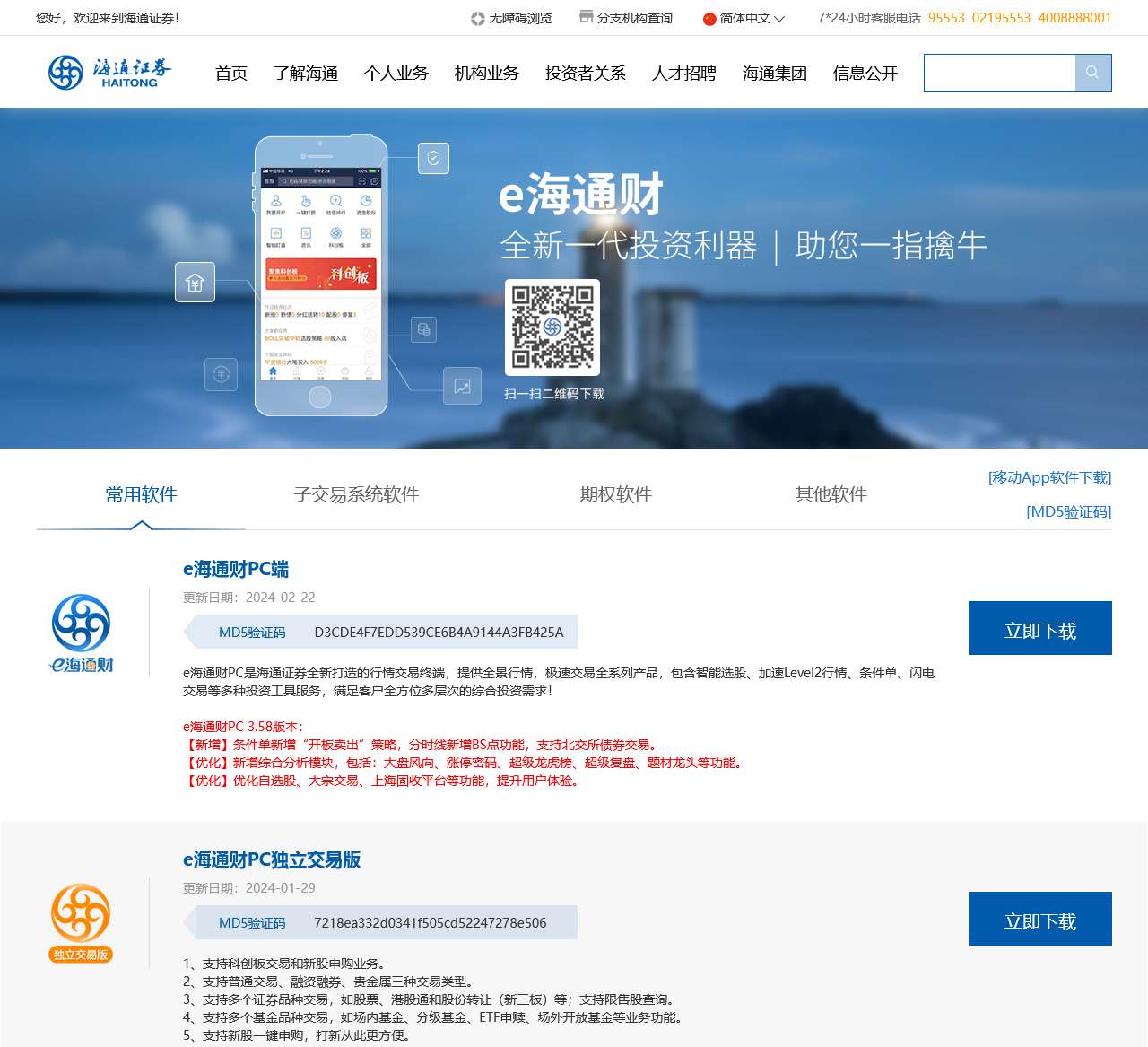This screenshot has height=1047, width=1148.
Task: Click the MD5验证码 label in 独立交易版 row
Action: click(x=252, y=923)
